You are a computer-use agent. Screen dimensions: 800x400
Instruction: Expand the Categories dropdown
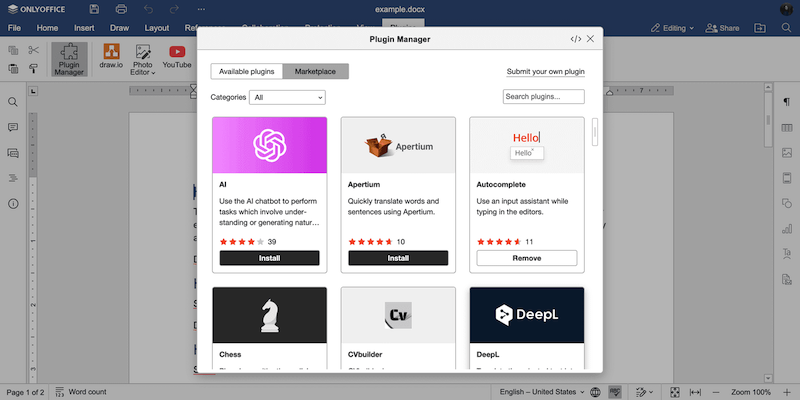click(x=288, y=97)
